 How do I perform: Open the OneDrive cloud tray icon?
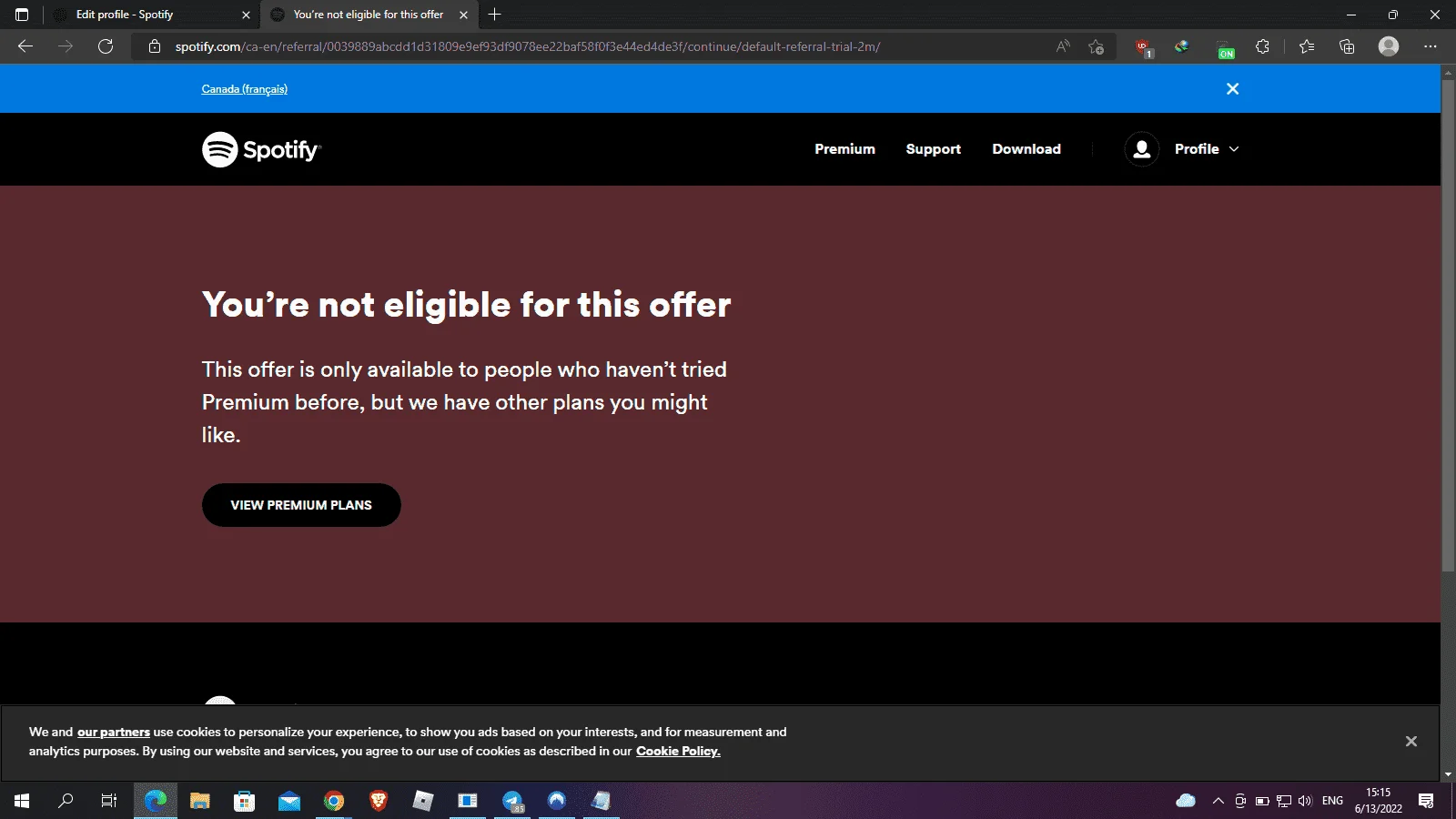(x=1186, y=801)
